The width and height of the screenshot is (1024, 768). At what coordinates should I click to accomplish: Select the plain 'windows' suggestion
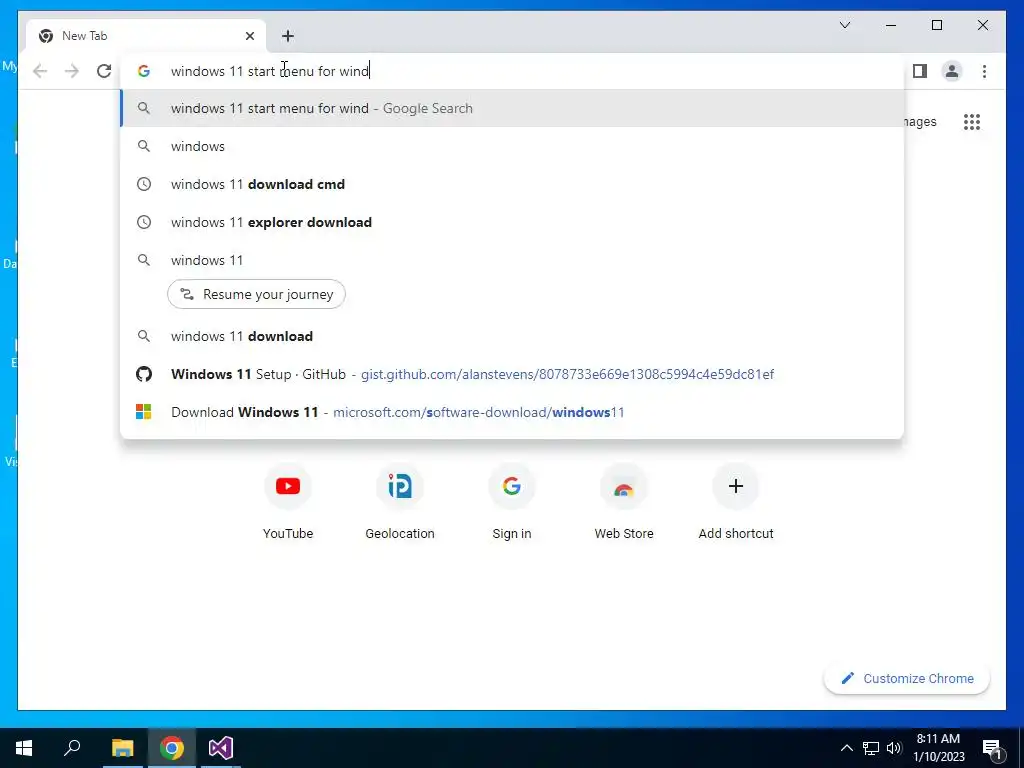coord(513,146)
